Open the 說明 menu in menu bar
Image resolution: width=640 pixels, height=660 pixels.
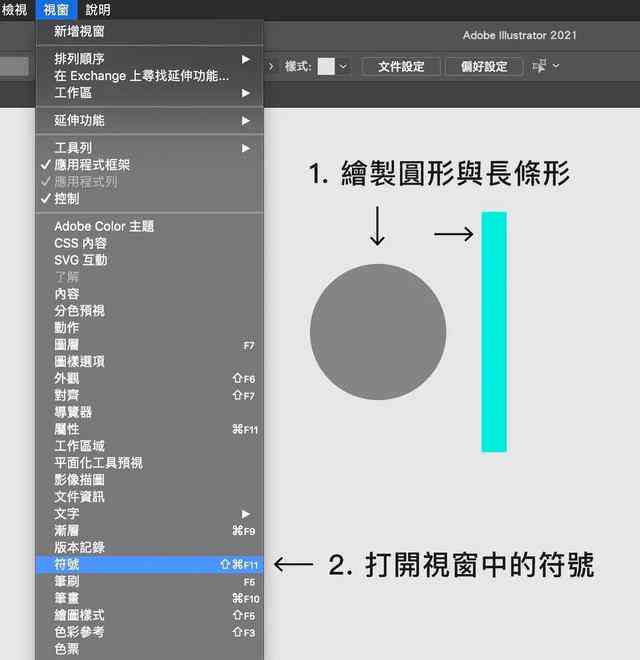coord(98,9)
